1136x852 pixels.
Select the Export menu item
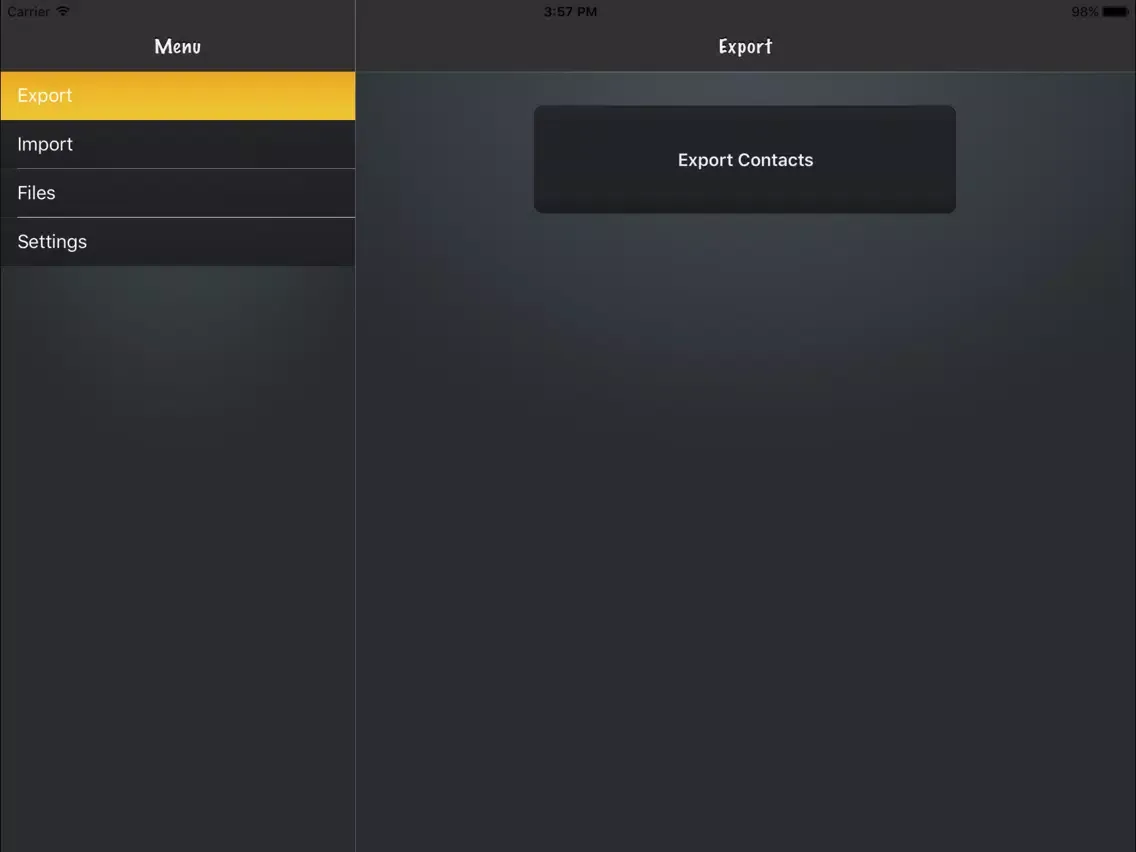[x=178, y=96]
